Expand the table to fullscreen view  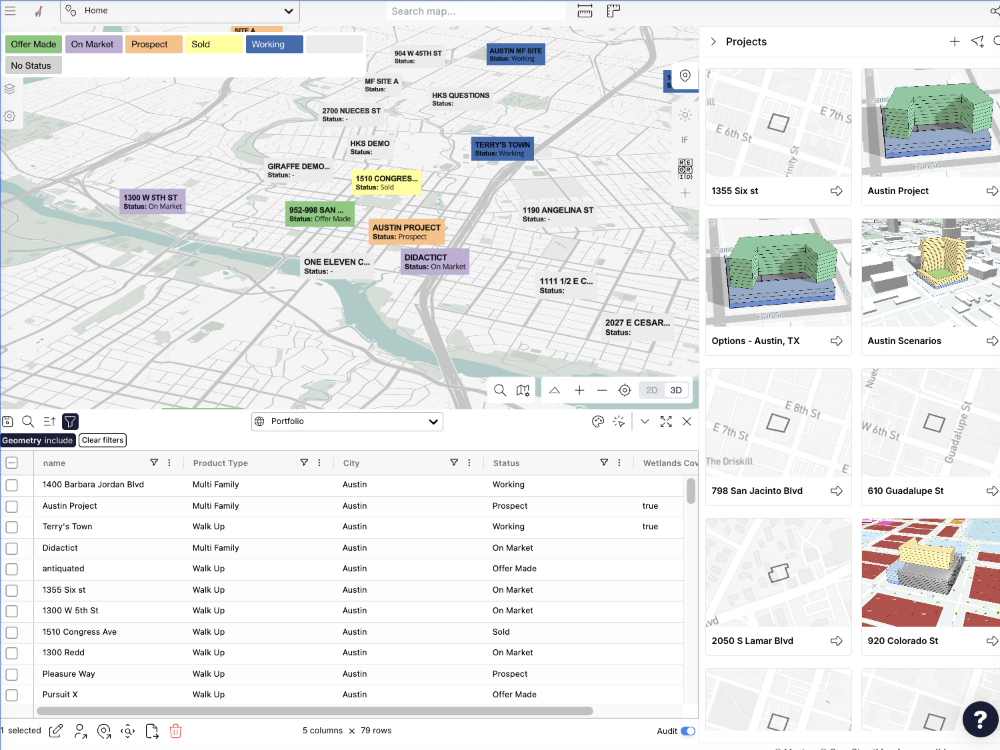tap(666, 421)
